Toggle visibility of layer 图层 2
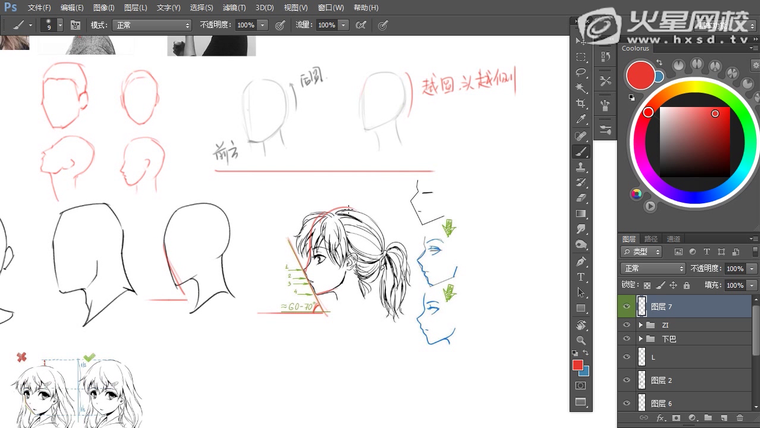 627,380
